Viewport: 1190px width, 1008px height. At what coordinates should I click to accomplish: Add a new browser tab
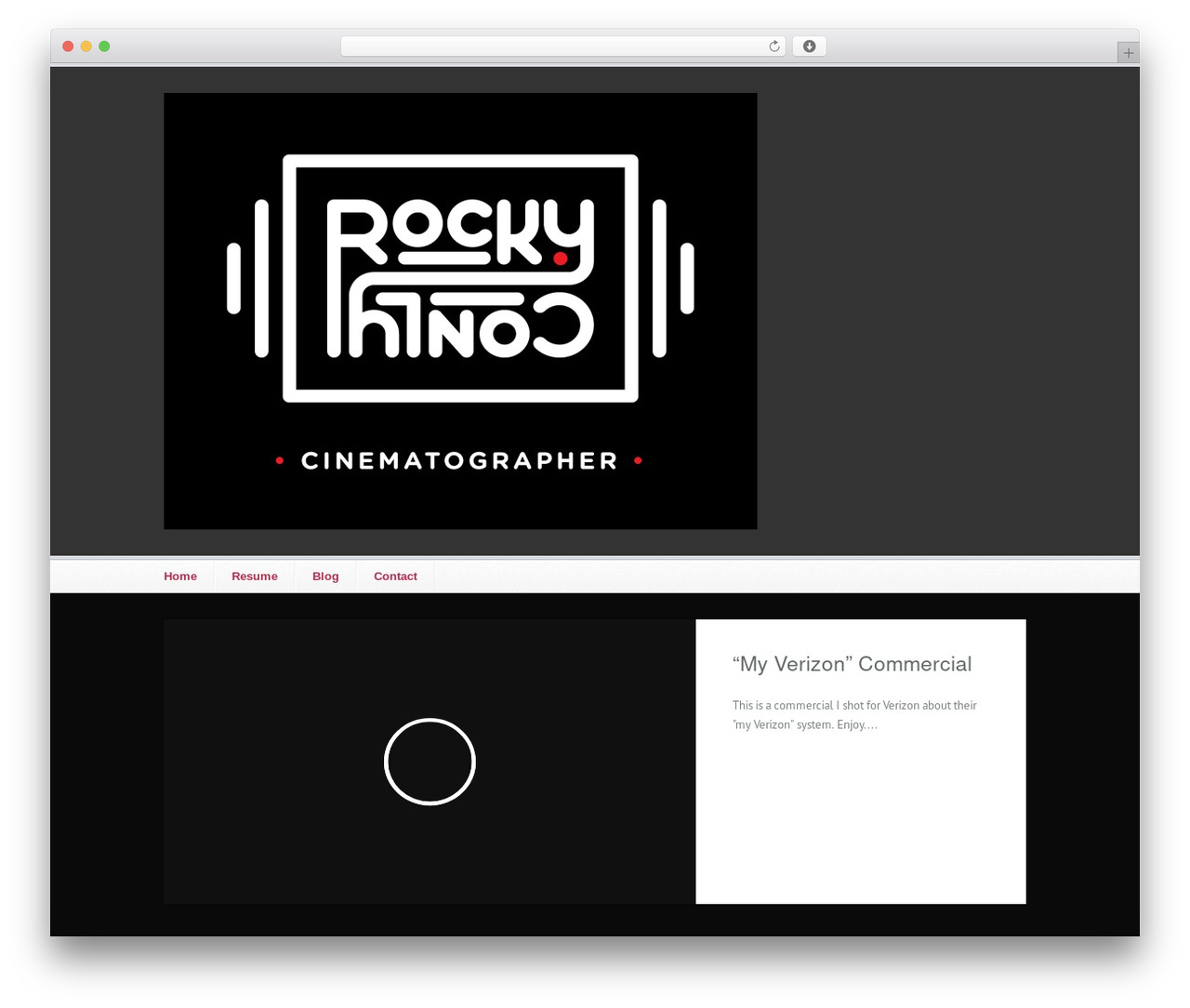1128,53
